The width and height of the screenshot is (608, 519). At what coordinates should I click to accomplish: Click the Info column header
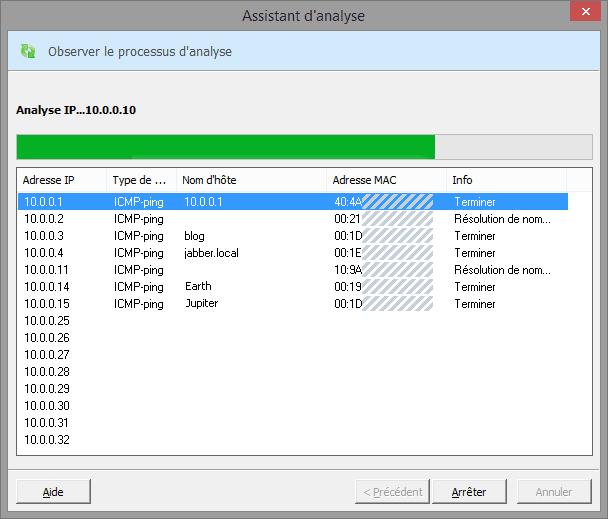pyautogui.click(x=505, y=180)
